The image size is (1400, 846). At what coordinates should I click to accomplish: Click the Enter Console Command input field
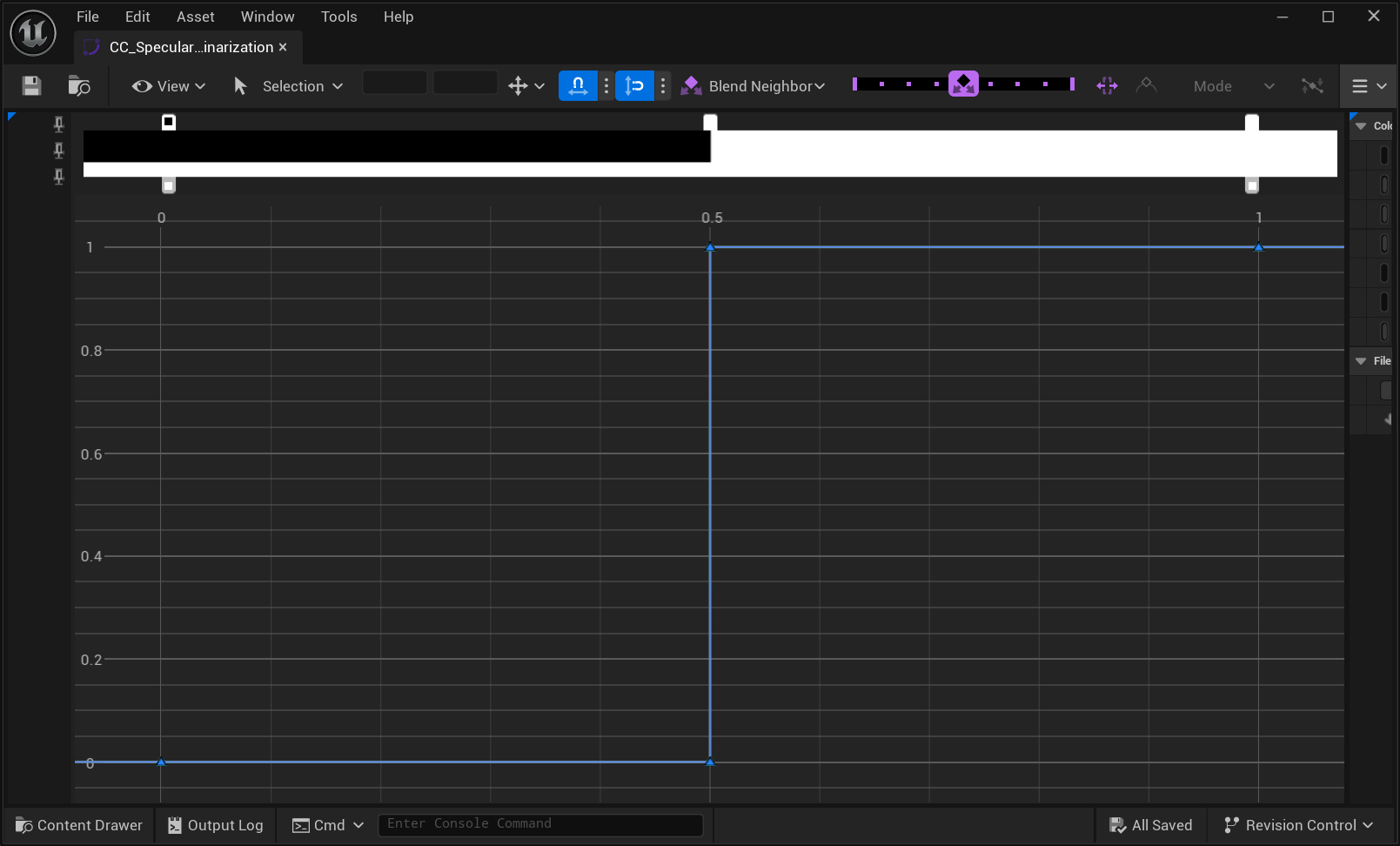click(539, 824)
